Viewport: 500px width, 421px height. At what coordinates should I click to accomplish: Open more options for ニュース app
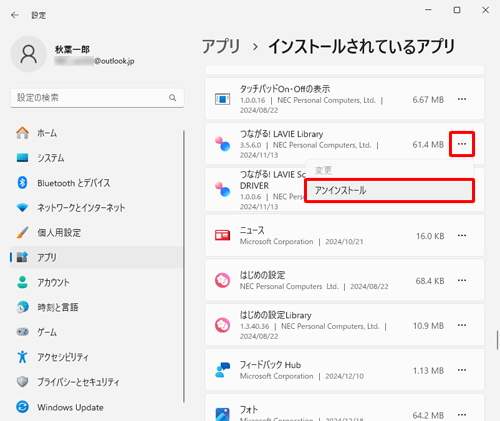462,236
